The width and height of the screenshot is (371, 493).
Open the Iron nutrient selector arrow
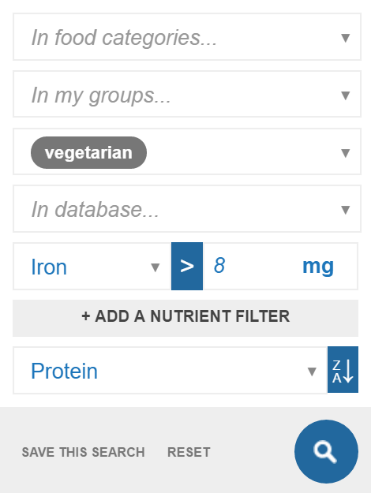pos(155,267)
